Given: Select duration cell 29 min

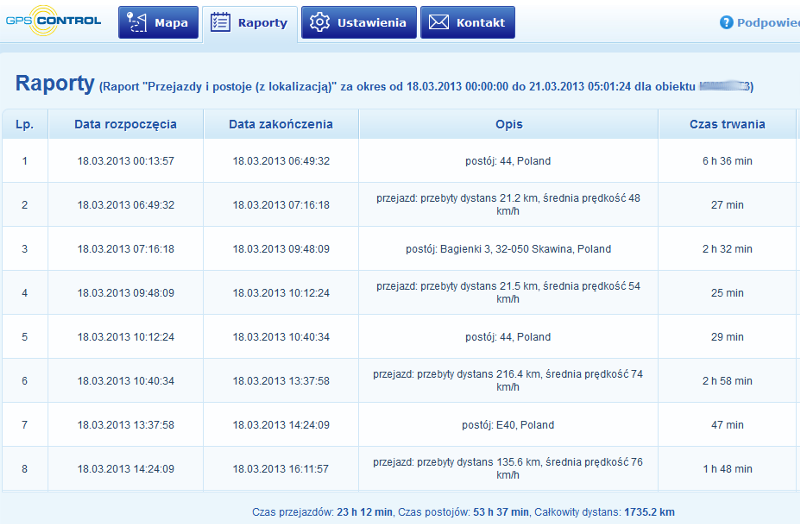Looking at the screenshot, I should pos(727,337).
